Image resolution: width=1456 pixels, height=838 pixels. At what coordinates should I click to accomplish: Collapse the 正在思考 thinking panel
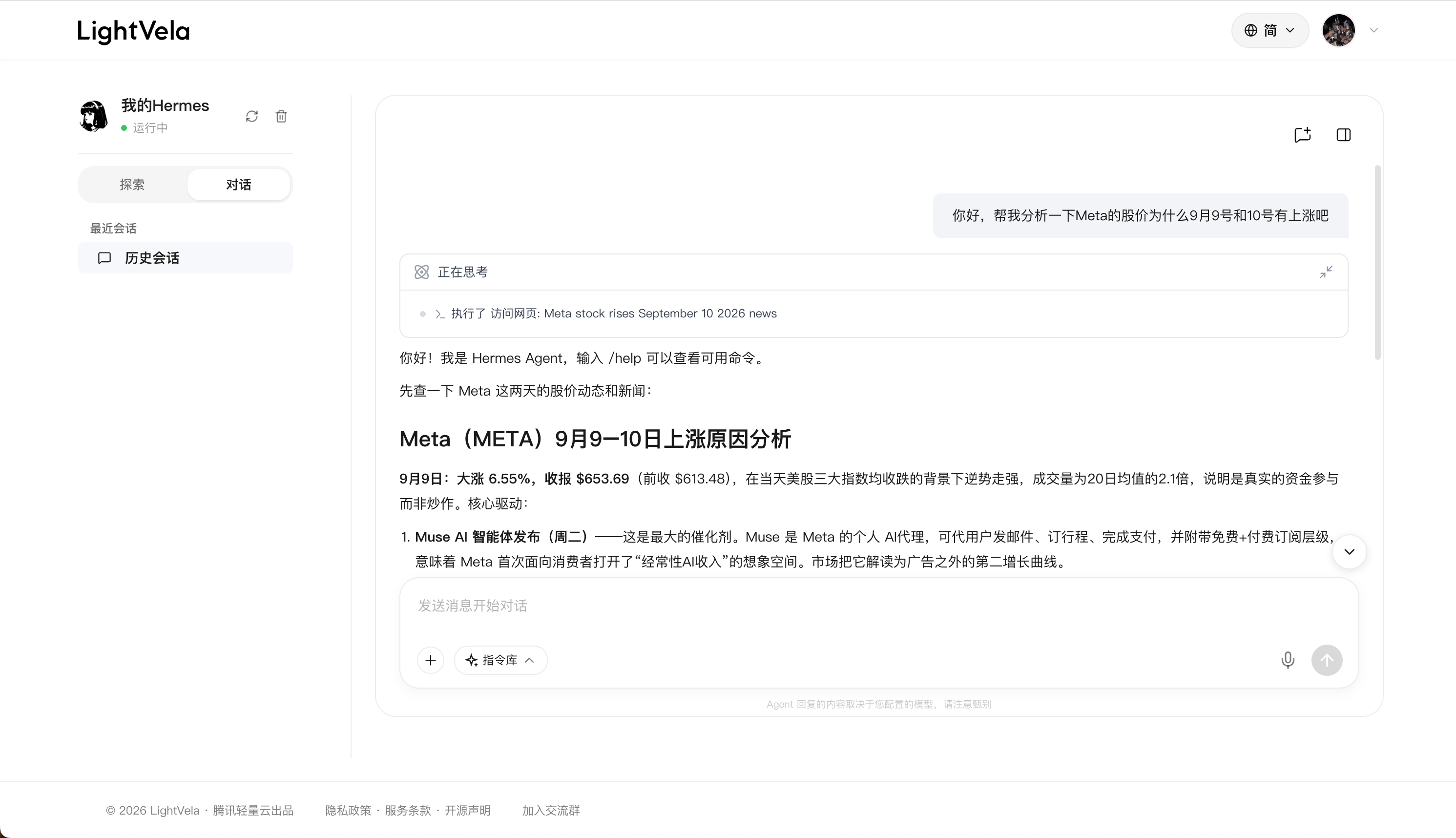pos(1326,272)
